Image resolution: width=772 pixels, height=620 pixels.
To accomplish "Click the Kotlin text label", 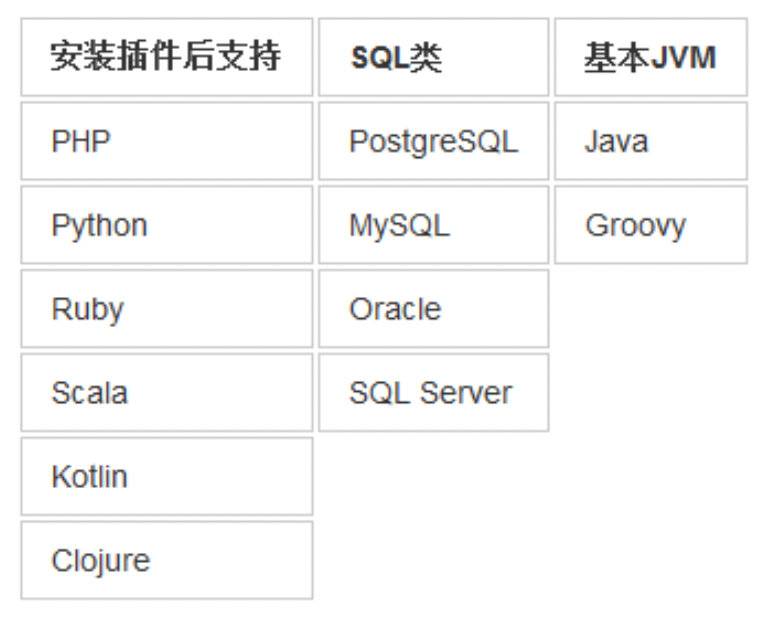I will click(x=90, y=477).
